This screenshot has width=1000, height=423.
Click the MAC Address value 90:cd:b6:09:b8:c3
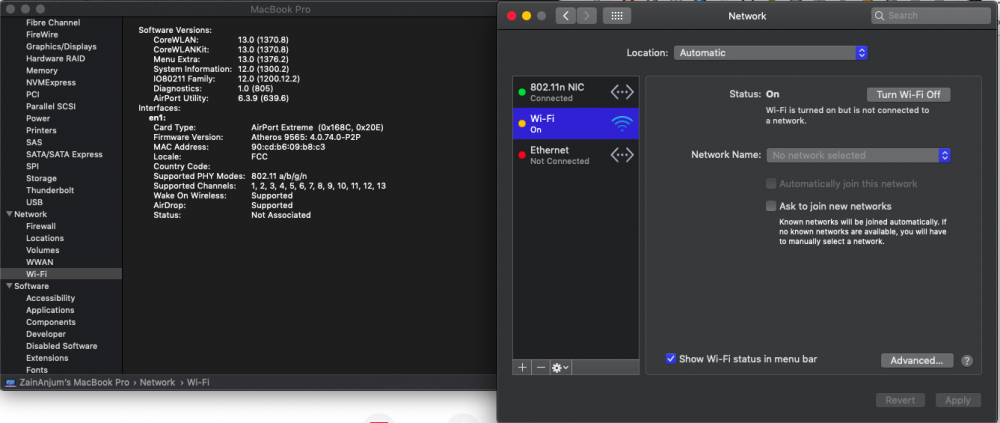click(288, 147)
